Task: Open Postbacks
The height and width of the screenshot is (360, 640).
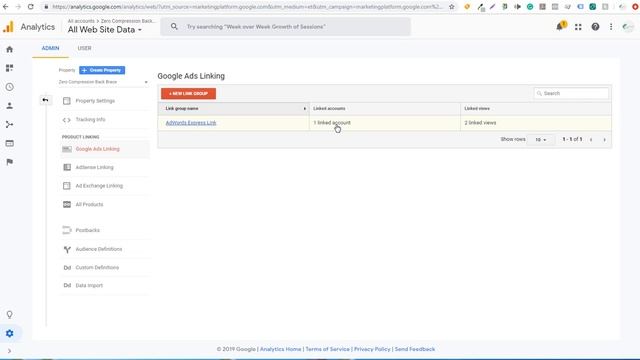Action: pos(87,230)
